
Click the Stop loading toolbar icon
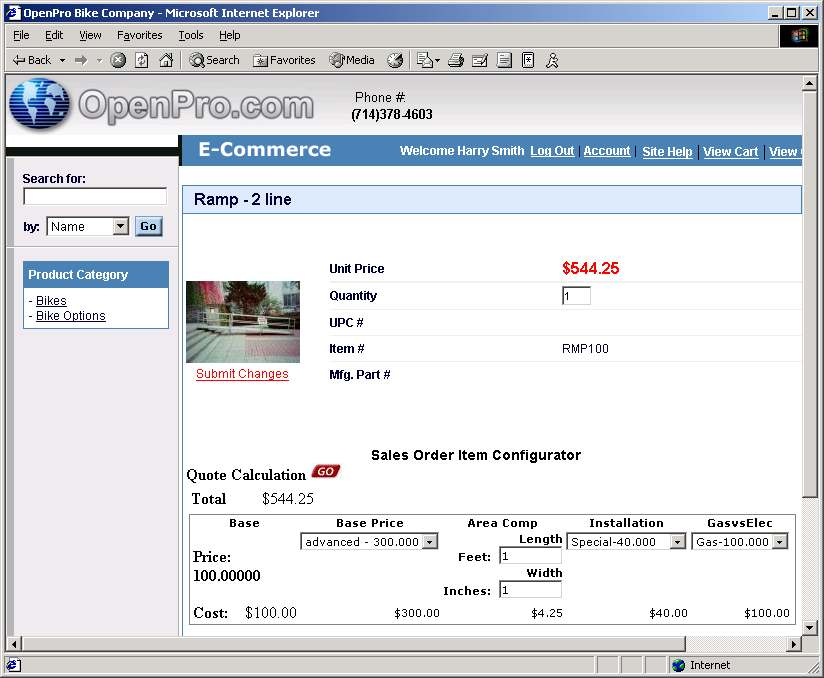click(118, 60)
